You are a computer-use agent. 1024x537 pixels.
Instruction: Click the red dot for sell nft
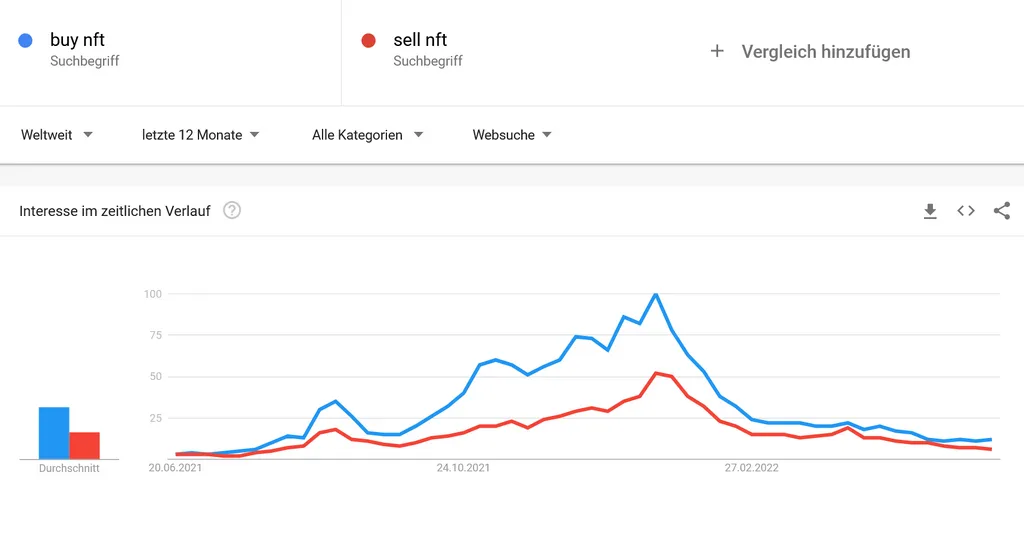369,41
